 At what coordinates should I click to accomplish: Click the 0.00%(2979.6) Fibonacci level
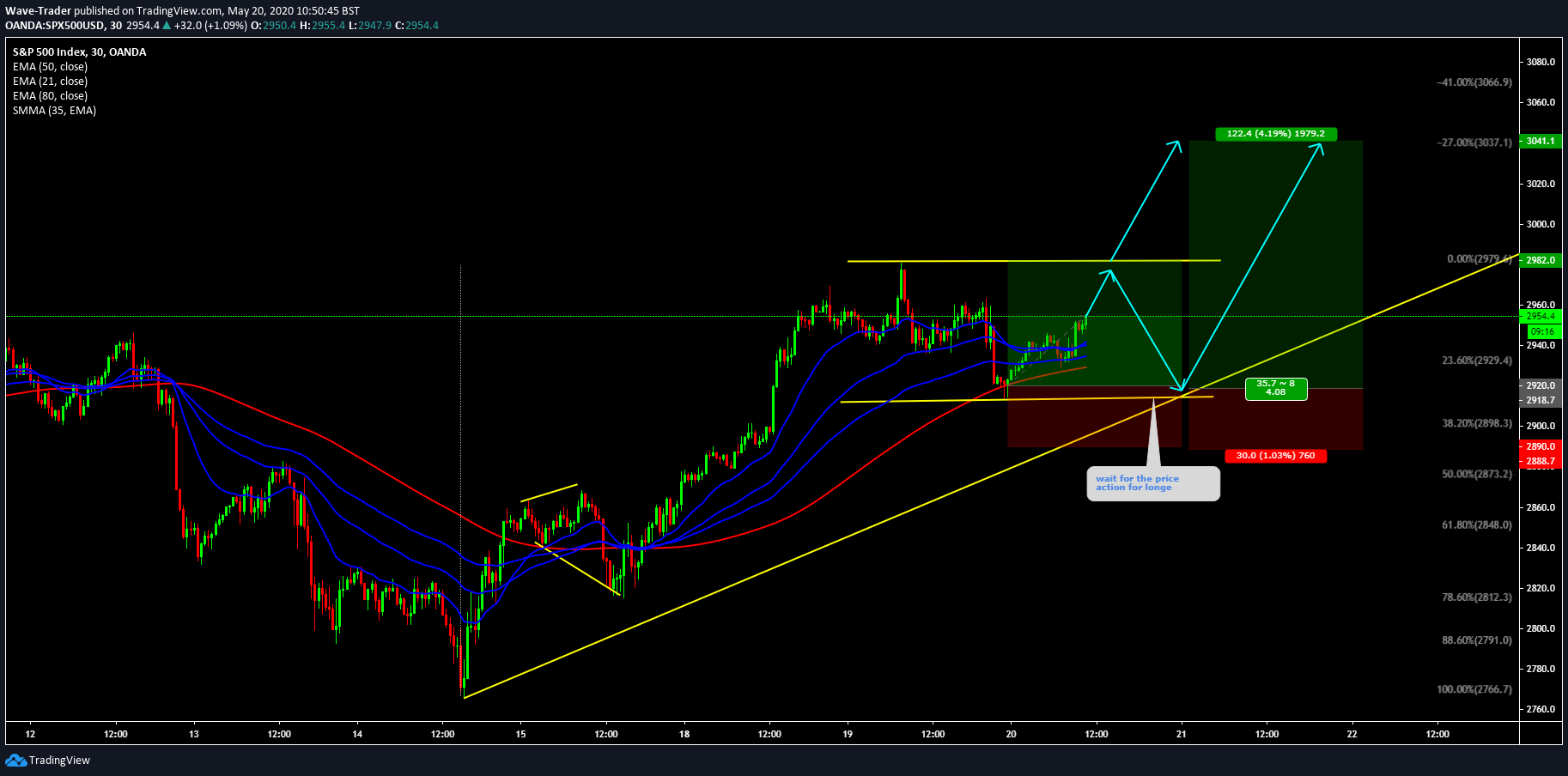point(1480,259)
